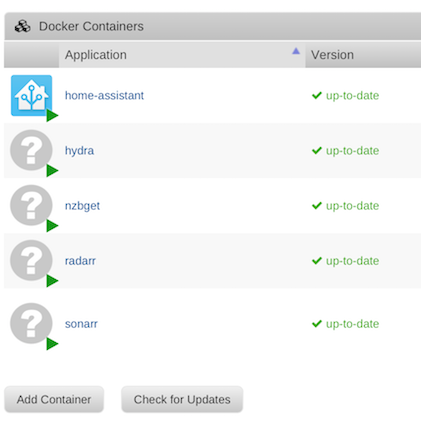This screenshot has height=432, width=421.
Task: Click the radarr placeholder icon
Action: tap(31, 260)
